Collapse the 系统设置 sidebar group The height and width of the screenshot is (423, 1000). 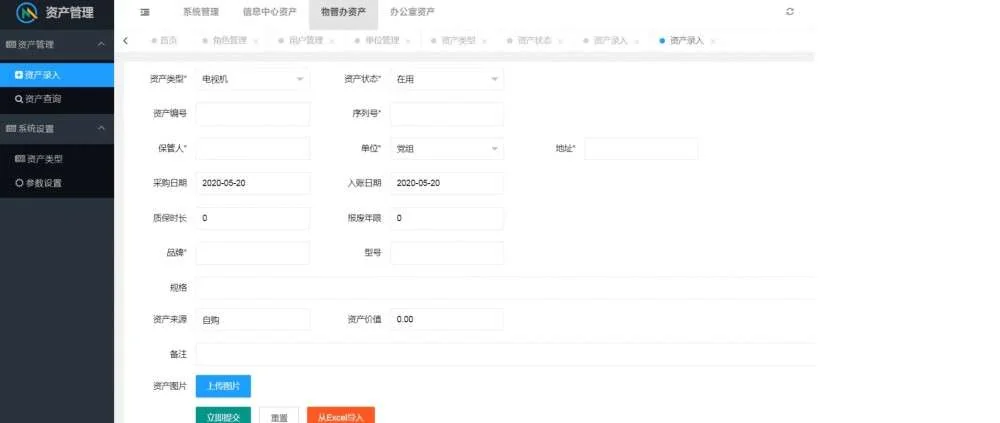click(x=100, y=129)
